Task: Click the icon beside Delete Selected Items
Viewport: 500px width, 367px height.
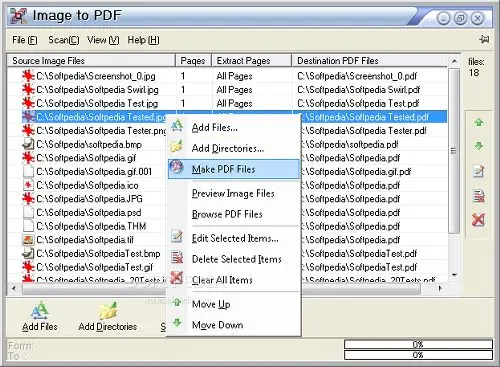Action: pyautogui.click(x=177, y=257)
